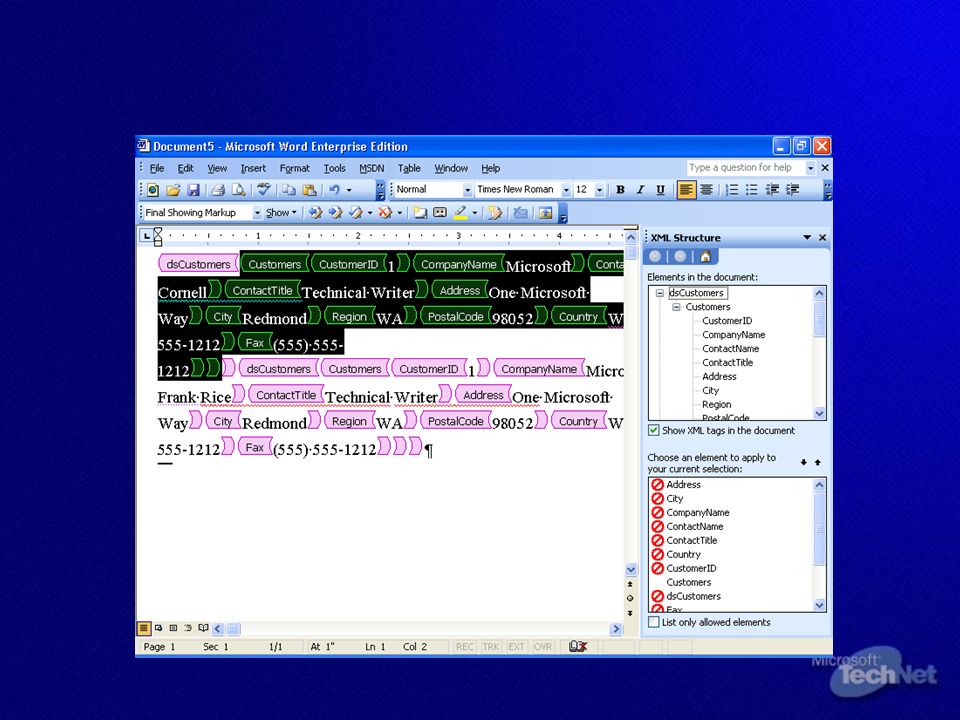Toggle the EXT extend selection indicator
Image resolution: width=960 pixels, height=720 pixels.
click(517, 647)
